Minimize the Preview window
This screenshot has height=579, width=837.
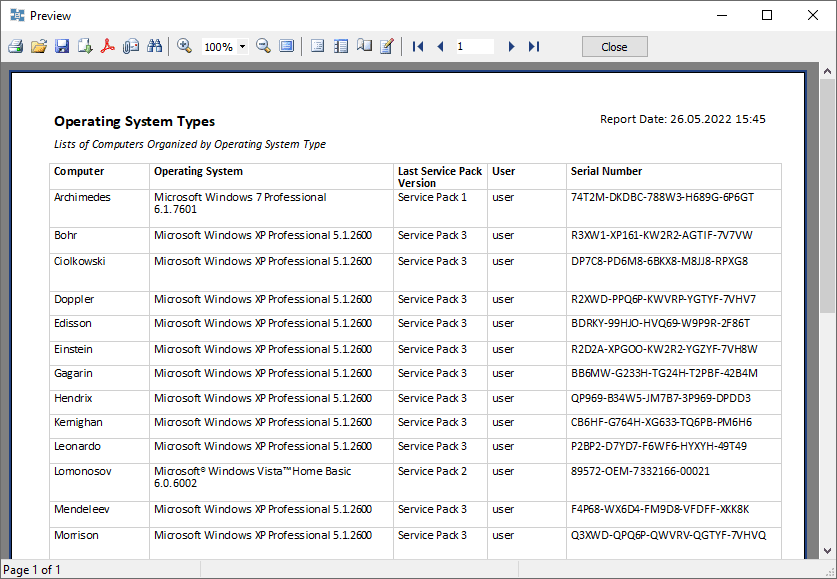tap(722, 15)
